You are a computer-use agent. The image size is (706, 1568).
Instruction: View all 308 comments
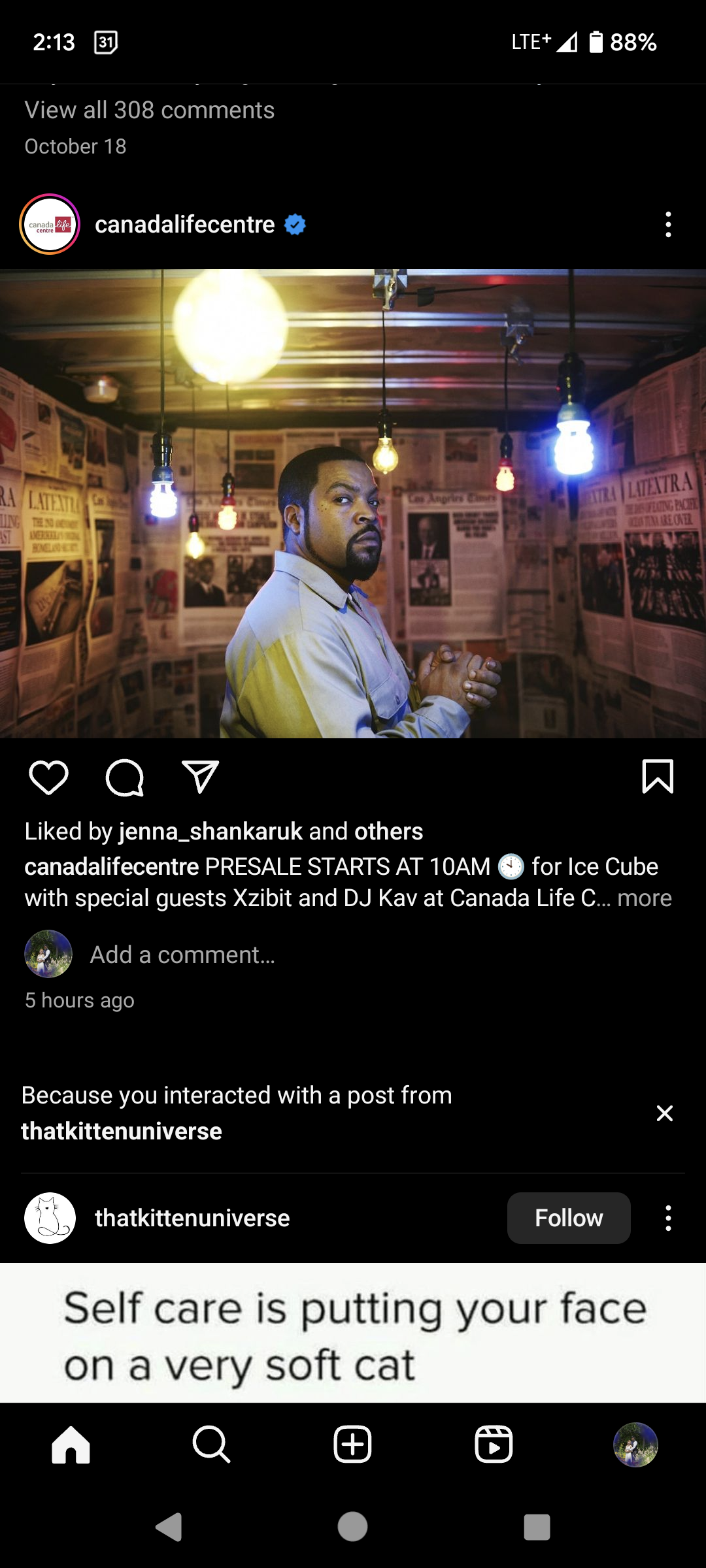[150, 110]
